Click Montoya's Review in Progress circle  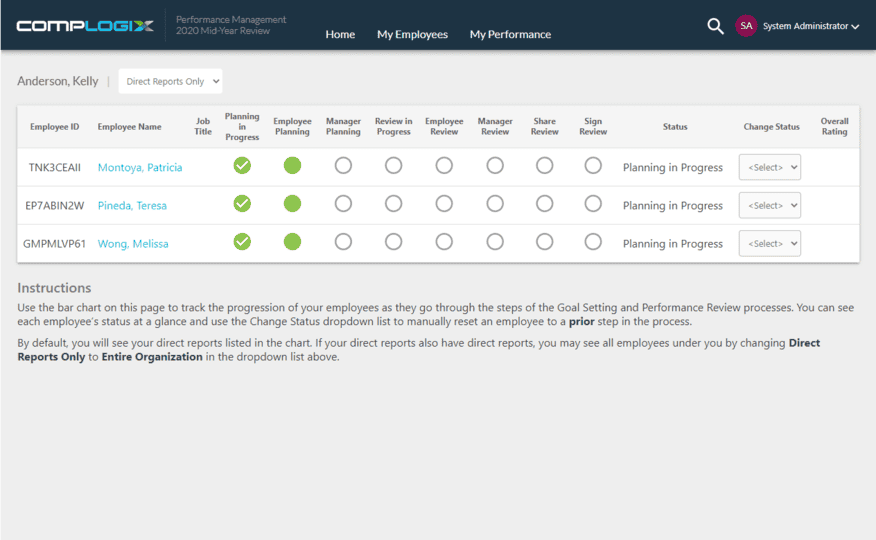(x=393, y=166)
